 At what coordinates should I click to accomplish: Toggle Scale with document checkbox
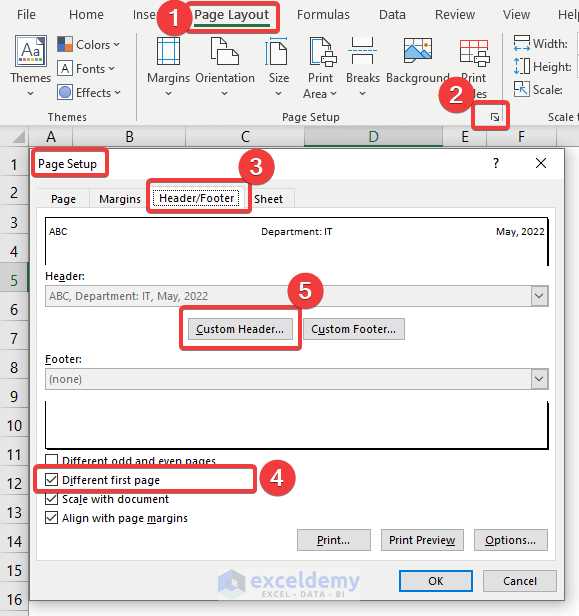pyautogui.click(x=51, y=499)
